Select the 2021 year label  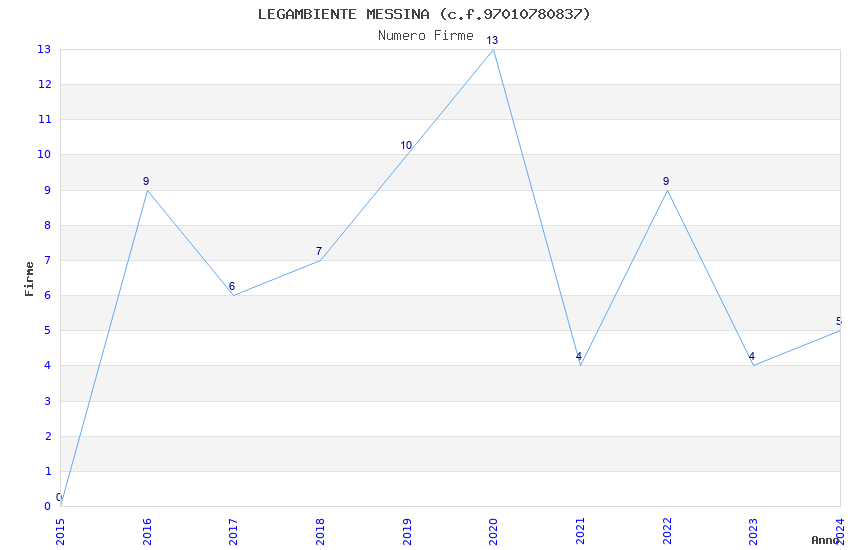click(x=580, y=532)
